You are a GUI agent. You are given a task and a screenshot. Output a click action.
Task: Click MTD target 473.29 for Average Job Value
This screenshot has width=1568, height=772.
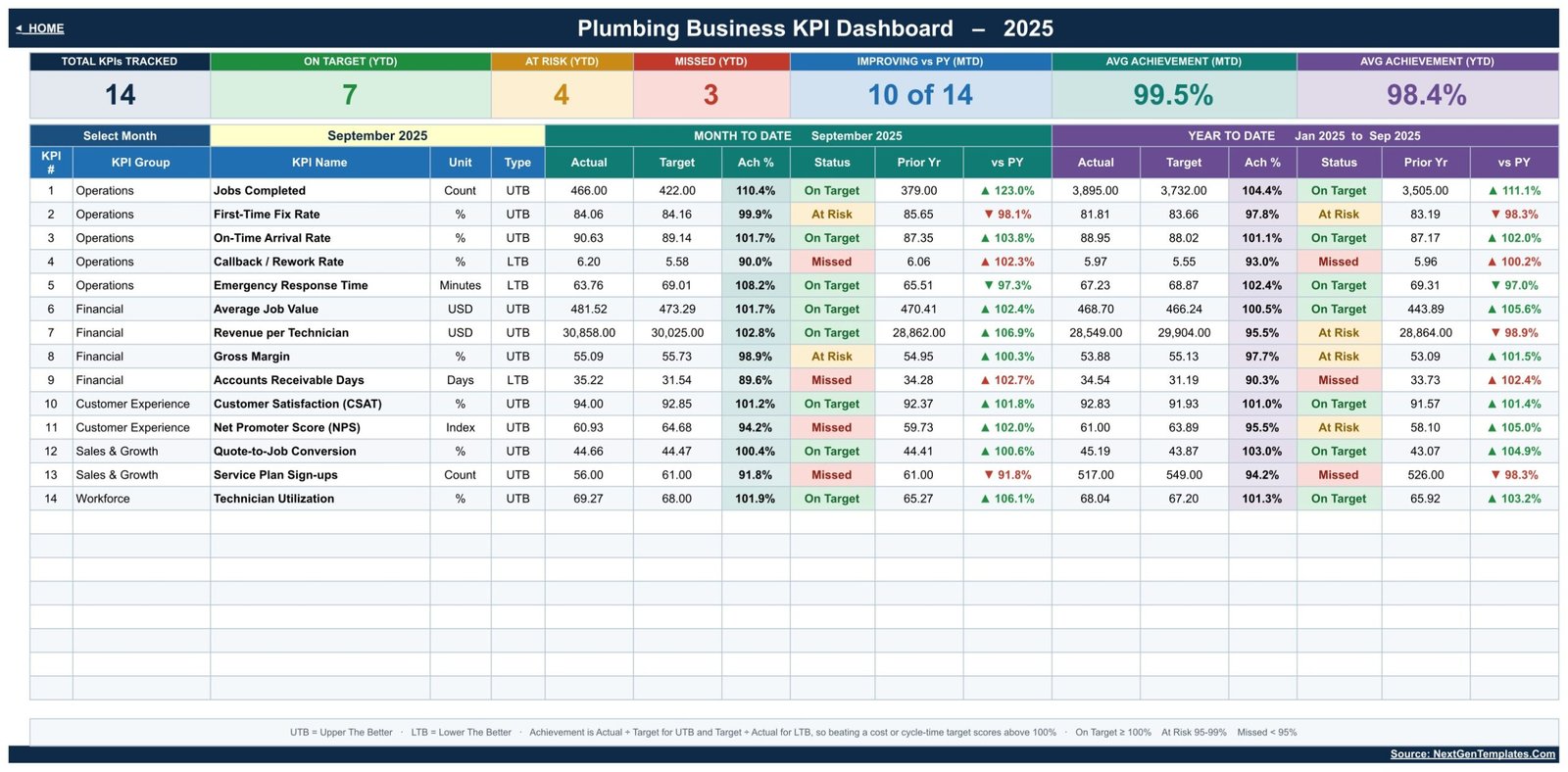[x=677, y=309]
